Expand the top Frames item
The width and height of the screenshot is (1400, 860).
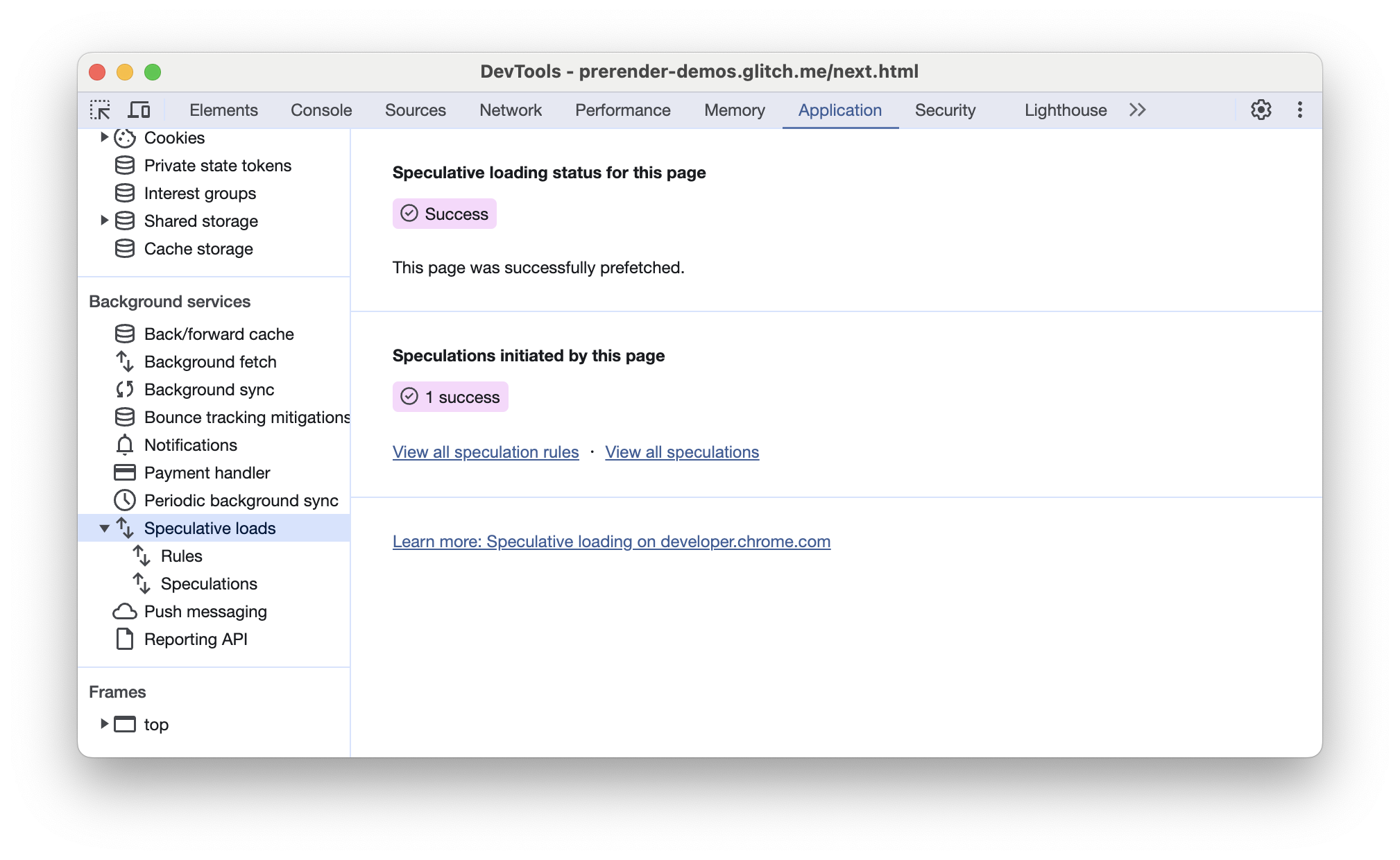(x=102, y=724)
